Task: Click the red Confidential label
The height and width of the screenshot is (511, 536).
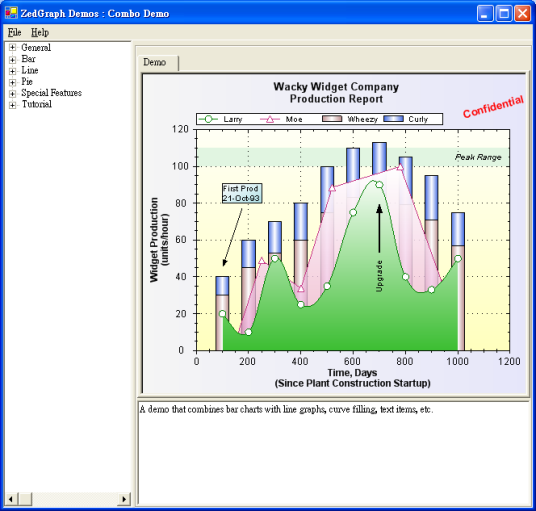Action: tap(493, 107)
